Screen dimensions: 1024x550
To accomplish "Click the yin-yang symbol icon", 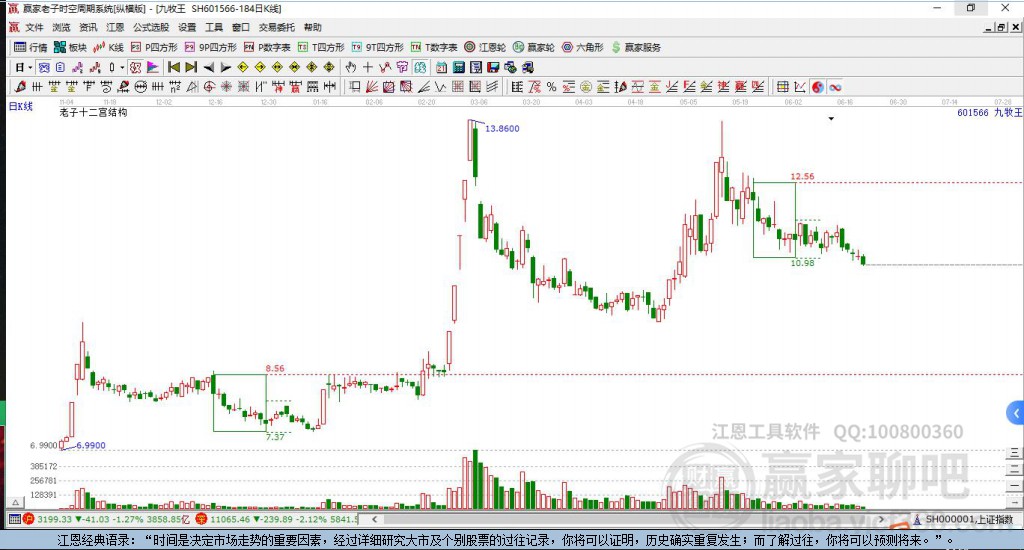I will tap(818, 87).
